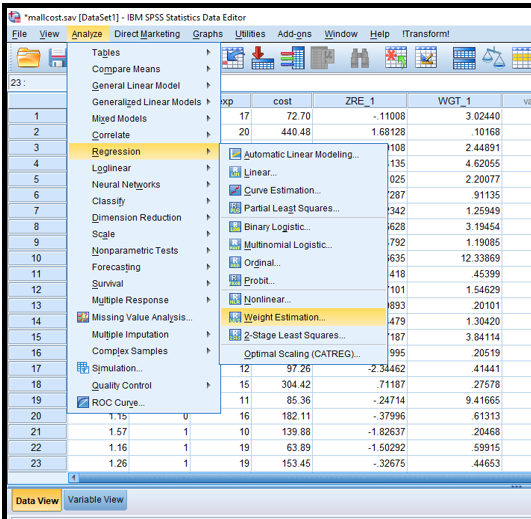Image resolution: width=531 pixels, height=519 pixels.
Task: Click the Select Cases toolbar icon
Action: (x=522, y=58)
